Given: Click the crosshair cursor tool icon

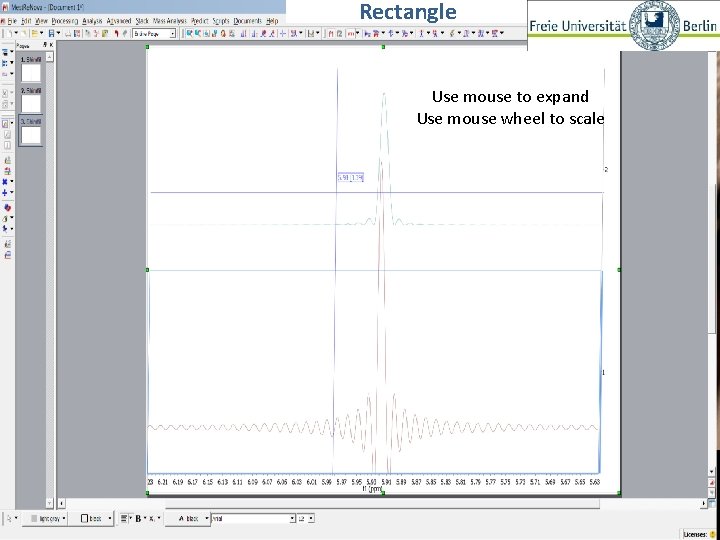Looking at the screenshot, I should [283, 34].
